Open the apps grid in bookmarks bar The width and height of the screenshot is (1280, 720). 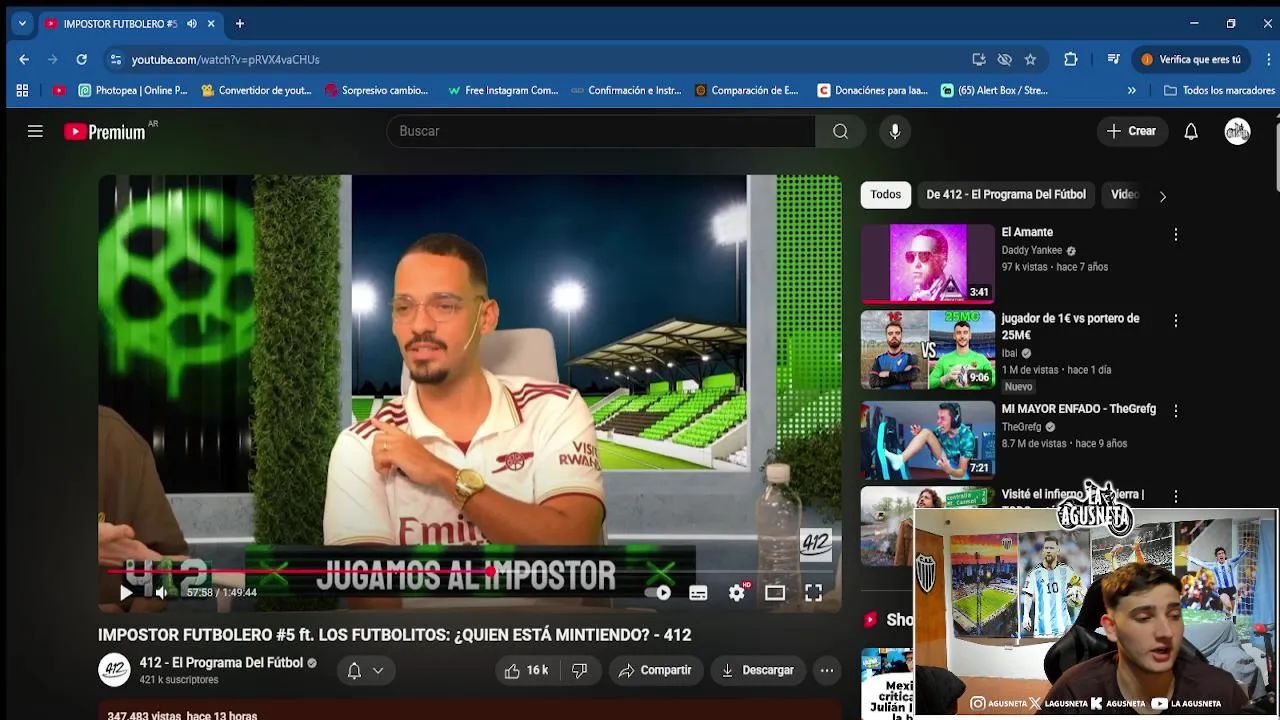pos(22,90)
